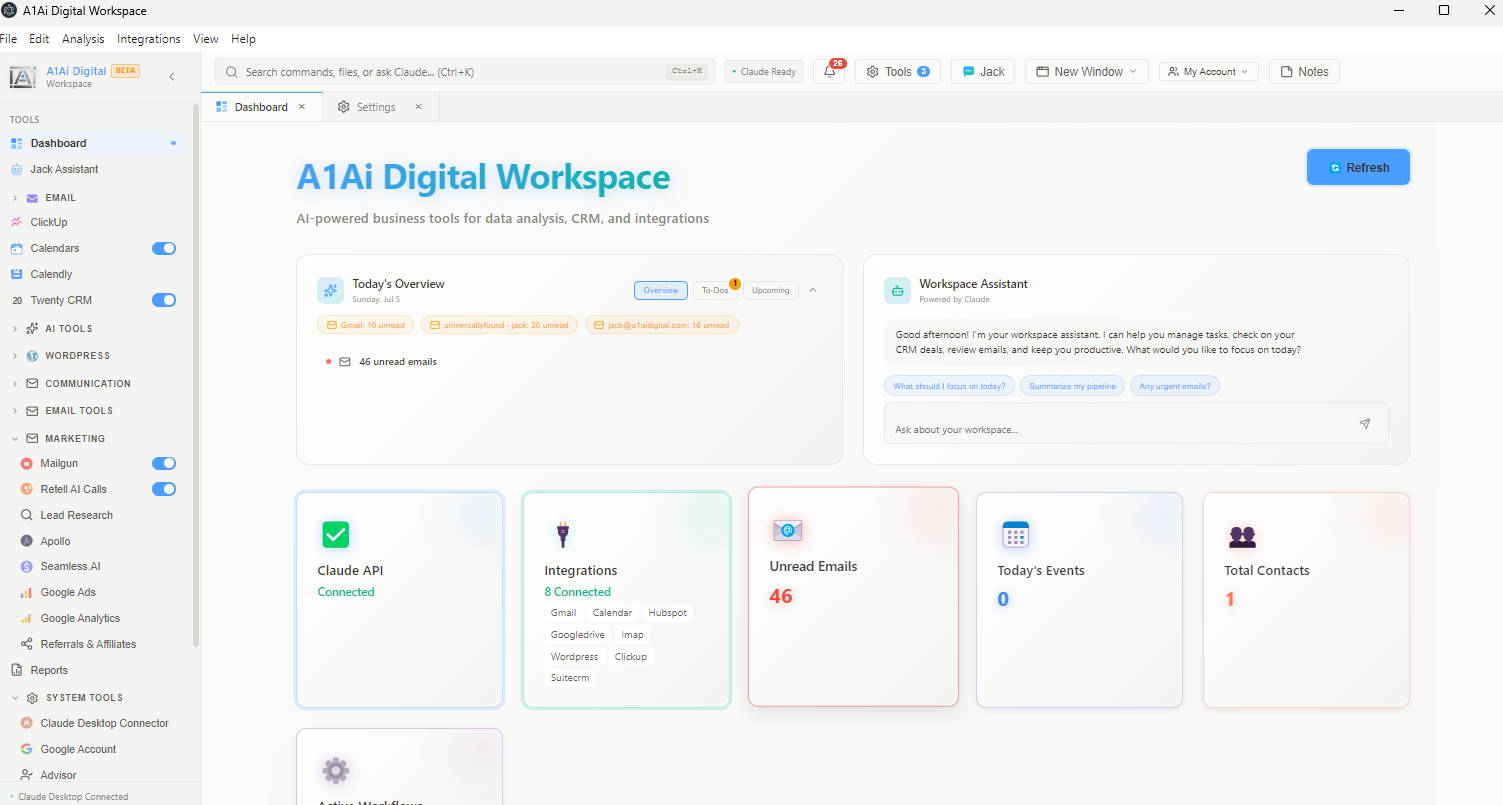Click the Refresh button
The width and height of the screenshot is (1503, 805).
[x=1358, y=167]
